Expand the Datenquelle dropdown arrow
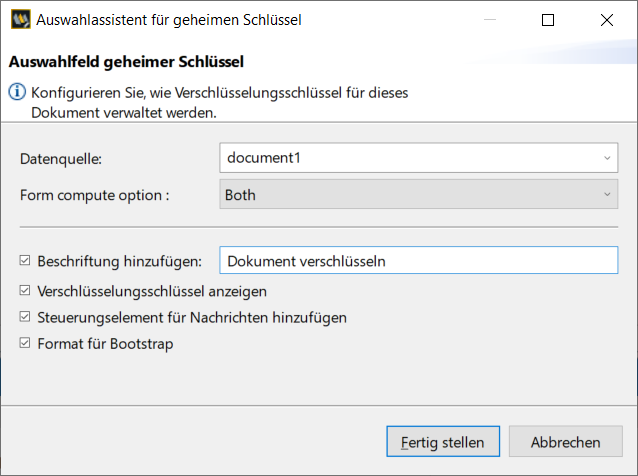The image size is (638, 476). click(x=607, y=158)
